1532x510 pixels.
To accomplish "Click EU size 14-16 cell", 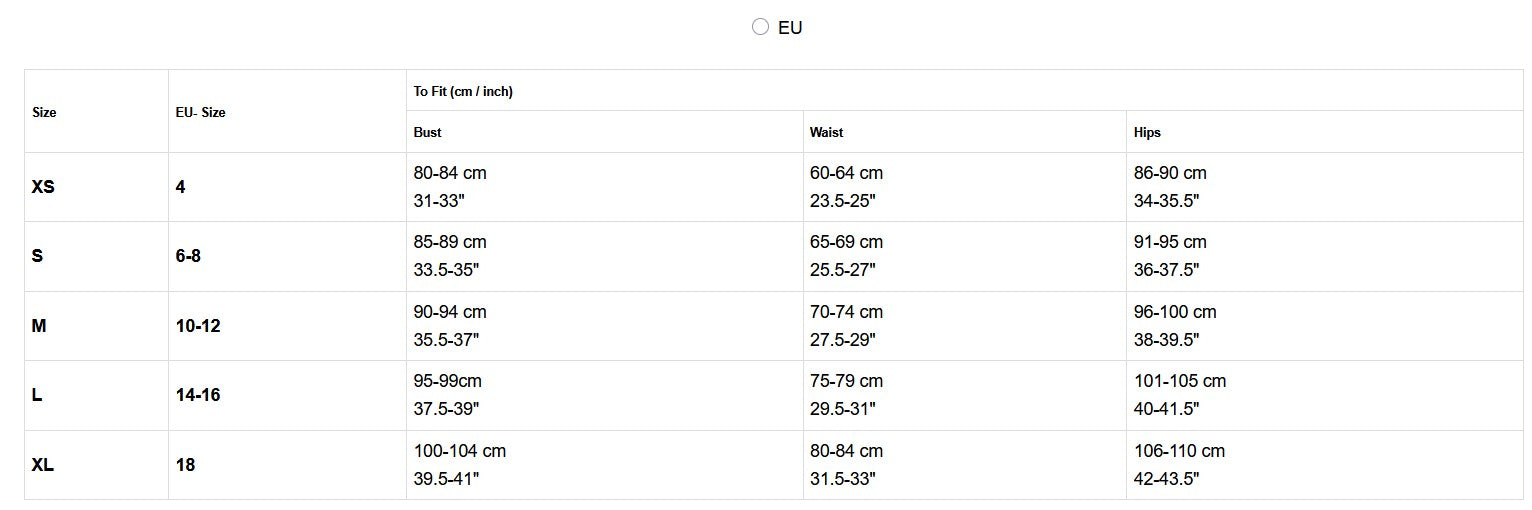I will click(x=198, y=395).
